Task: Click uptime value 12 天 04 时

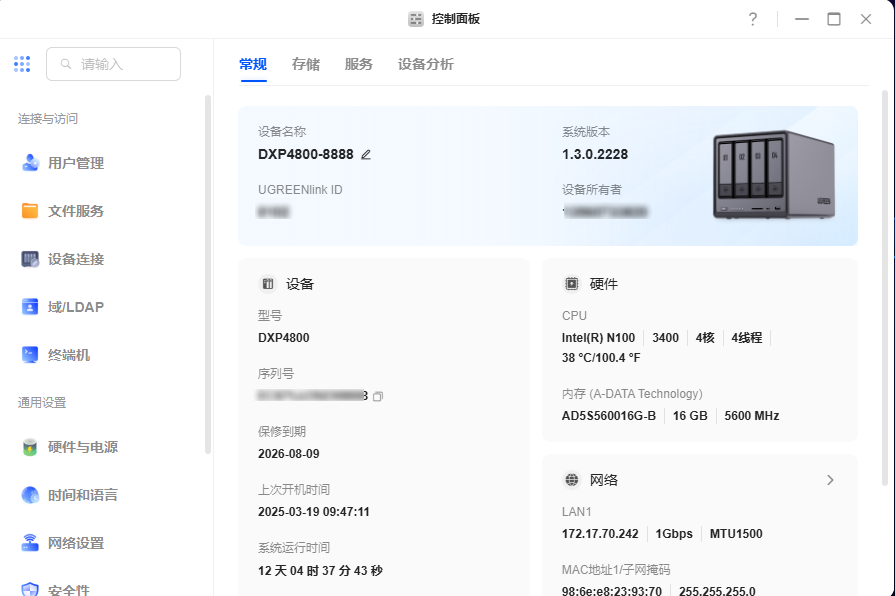Action: (x=288, y=570)
